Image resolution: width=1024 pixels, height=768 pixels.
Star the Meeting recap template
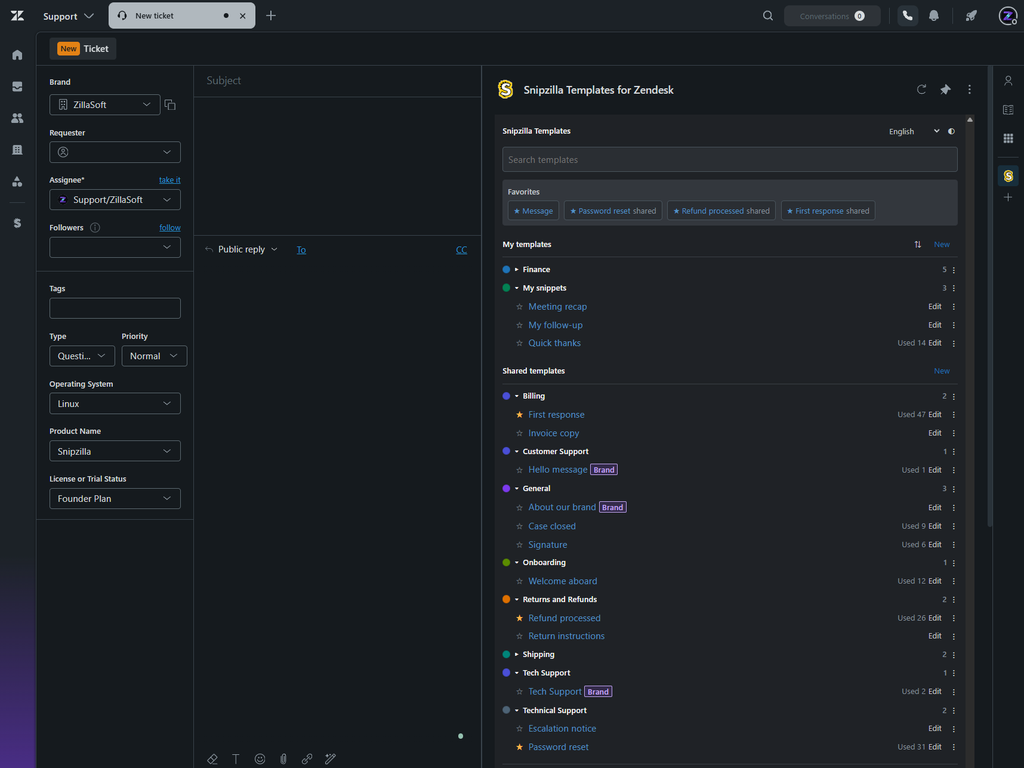coord(519,306)
